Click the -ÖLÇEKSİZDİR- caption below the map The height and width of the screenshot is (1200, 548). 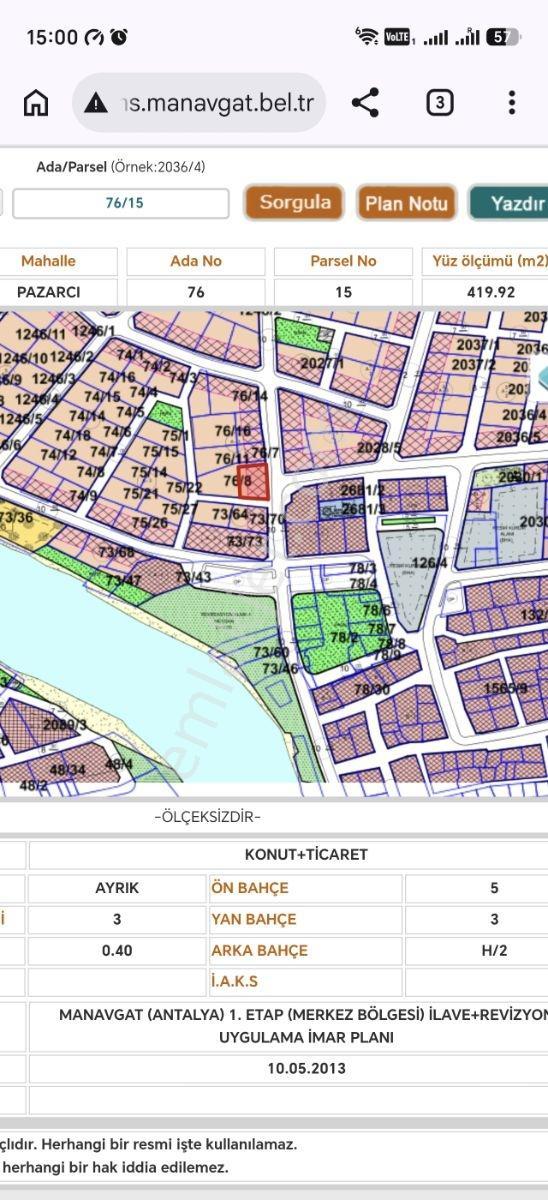click(207, 817)
